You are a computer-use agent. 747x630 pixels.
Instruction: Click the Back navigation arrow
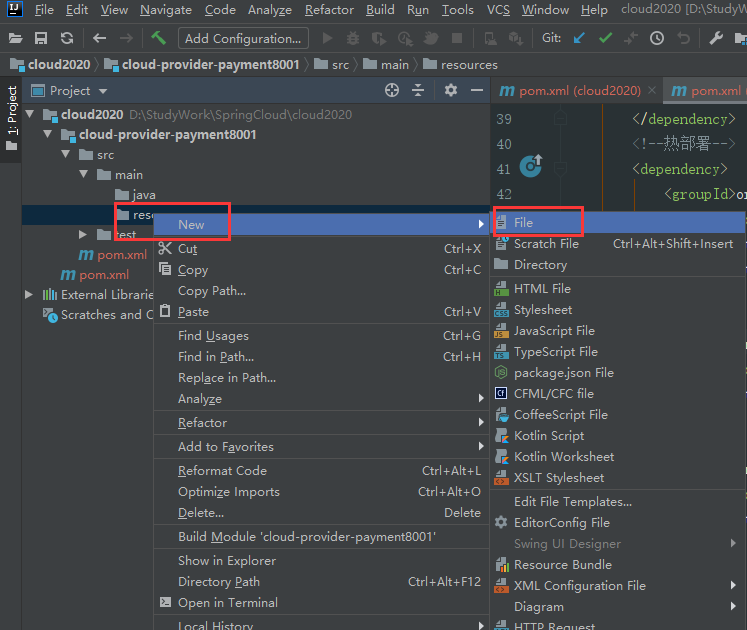pyautogui.click(x=99, y=38)
